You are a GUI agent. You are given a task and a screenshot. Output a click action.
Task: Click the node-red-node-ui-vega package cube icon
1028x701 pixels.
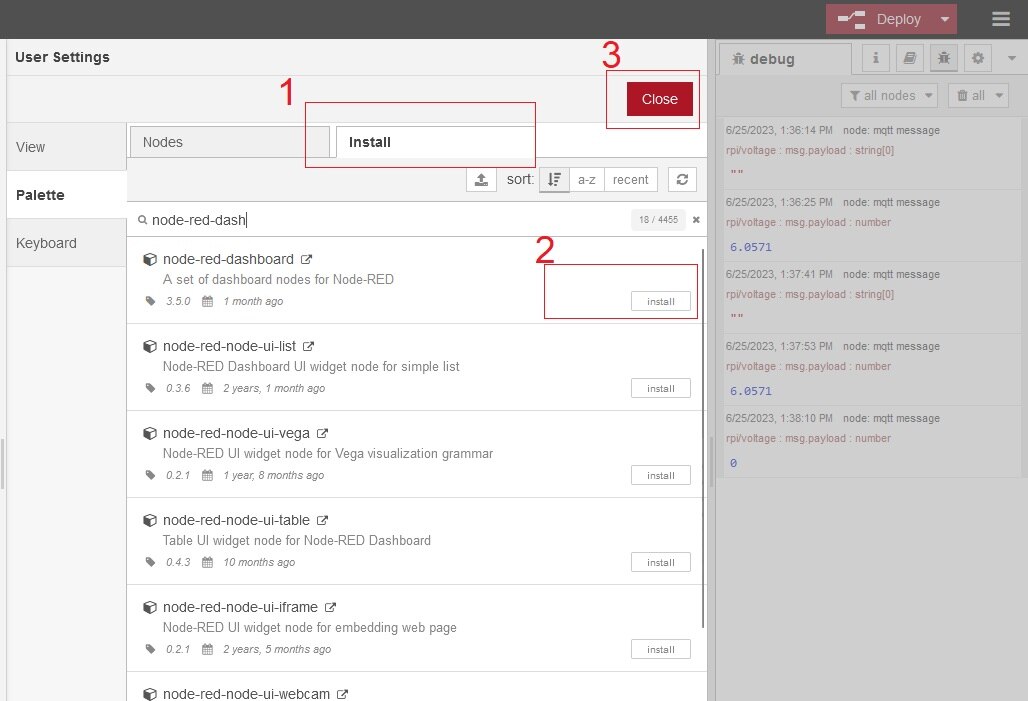pyautogui.click(x=149, y=433)
